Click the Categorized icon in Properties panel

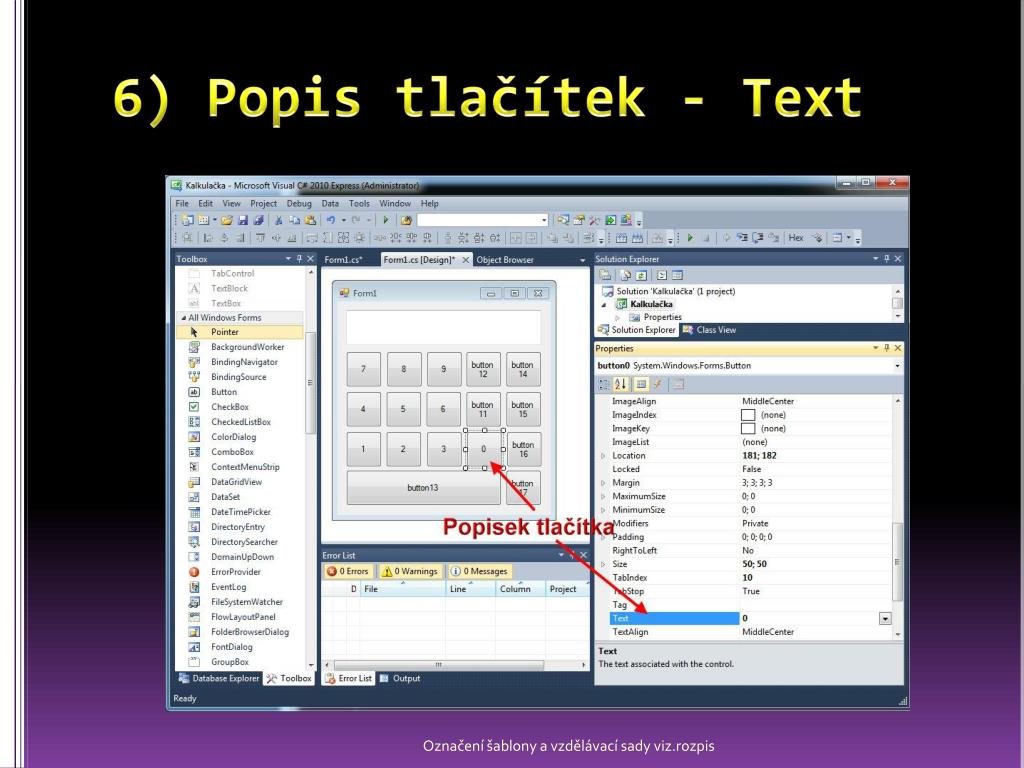point(604,384)
